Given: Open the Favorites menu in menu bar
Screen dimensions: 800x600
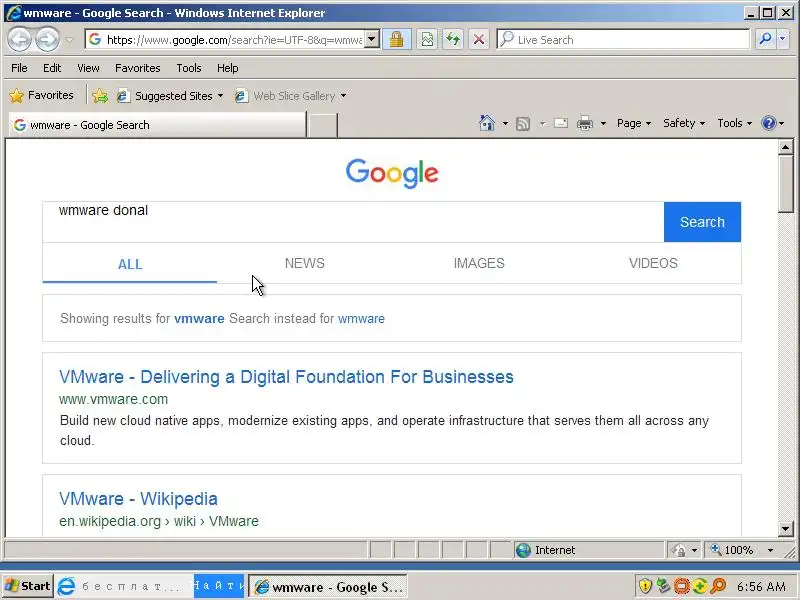Looking at the screenshot, I should pyautogui.click(x=138, y=68).
